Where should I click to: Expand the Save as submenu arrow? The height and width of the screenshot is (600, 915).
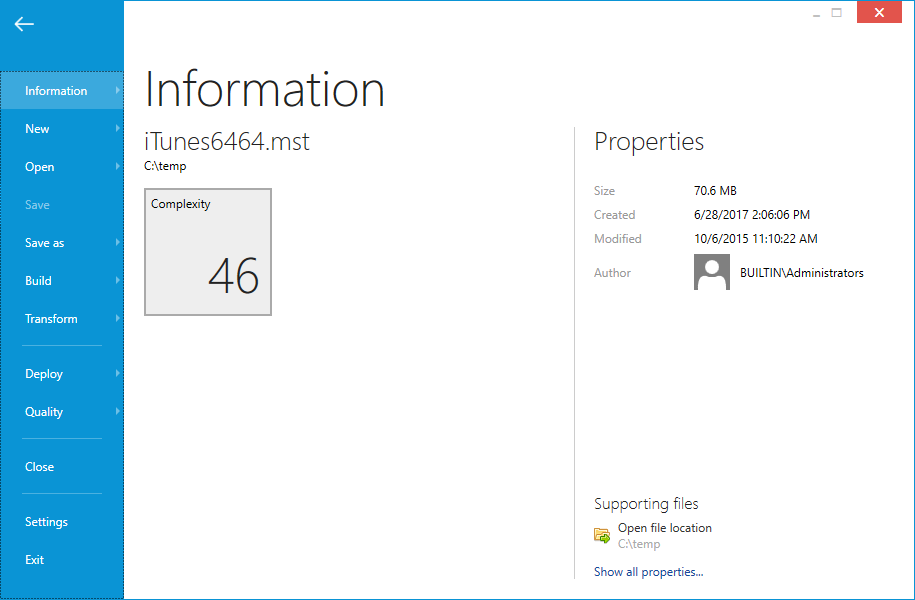118,243
